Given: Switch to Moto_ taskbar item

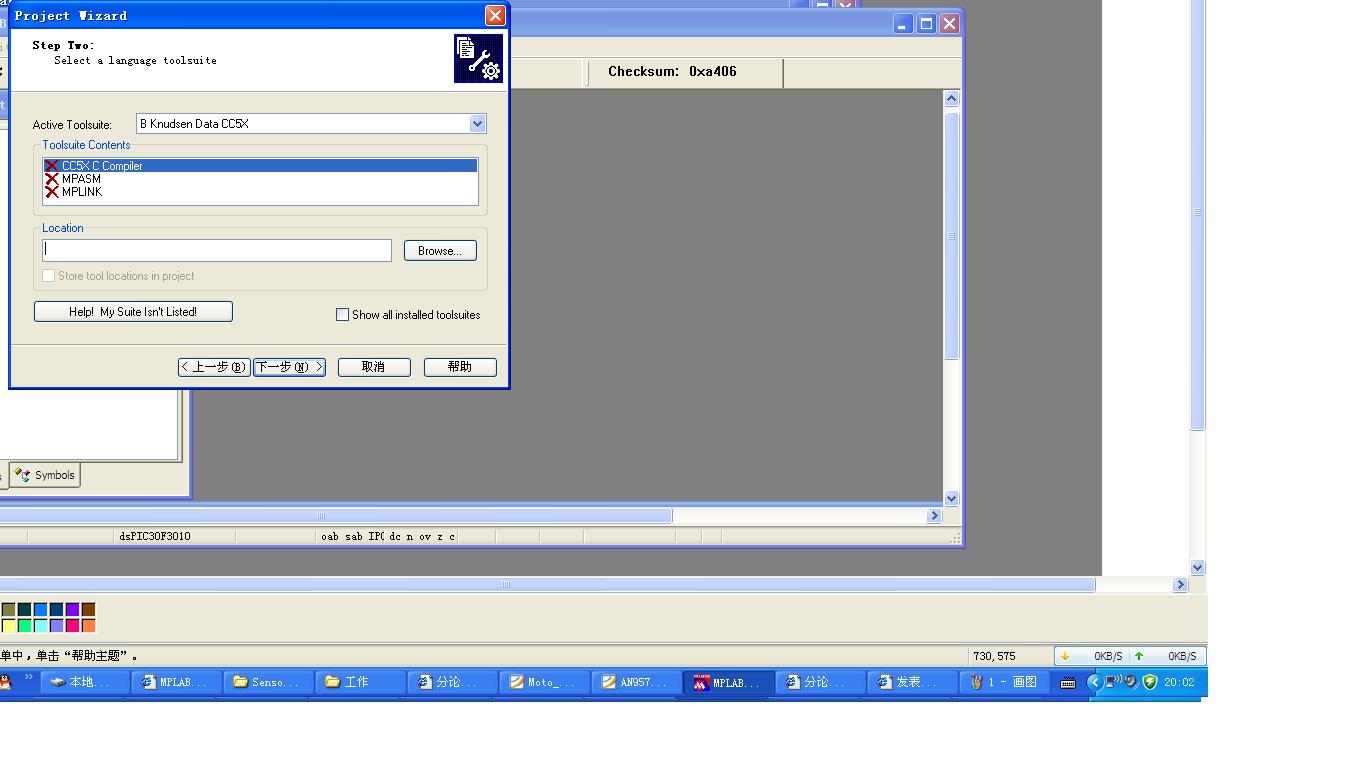Looking at the screenshot, I should [x=544, y=682].
